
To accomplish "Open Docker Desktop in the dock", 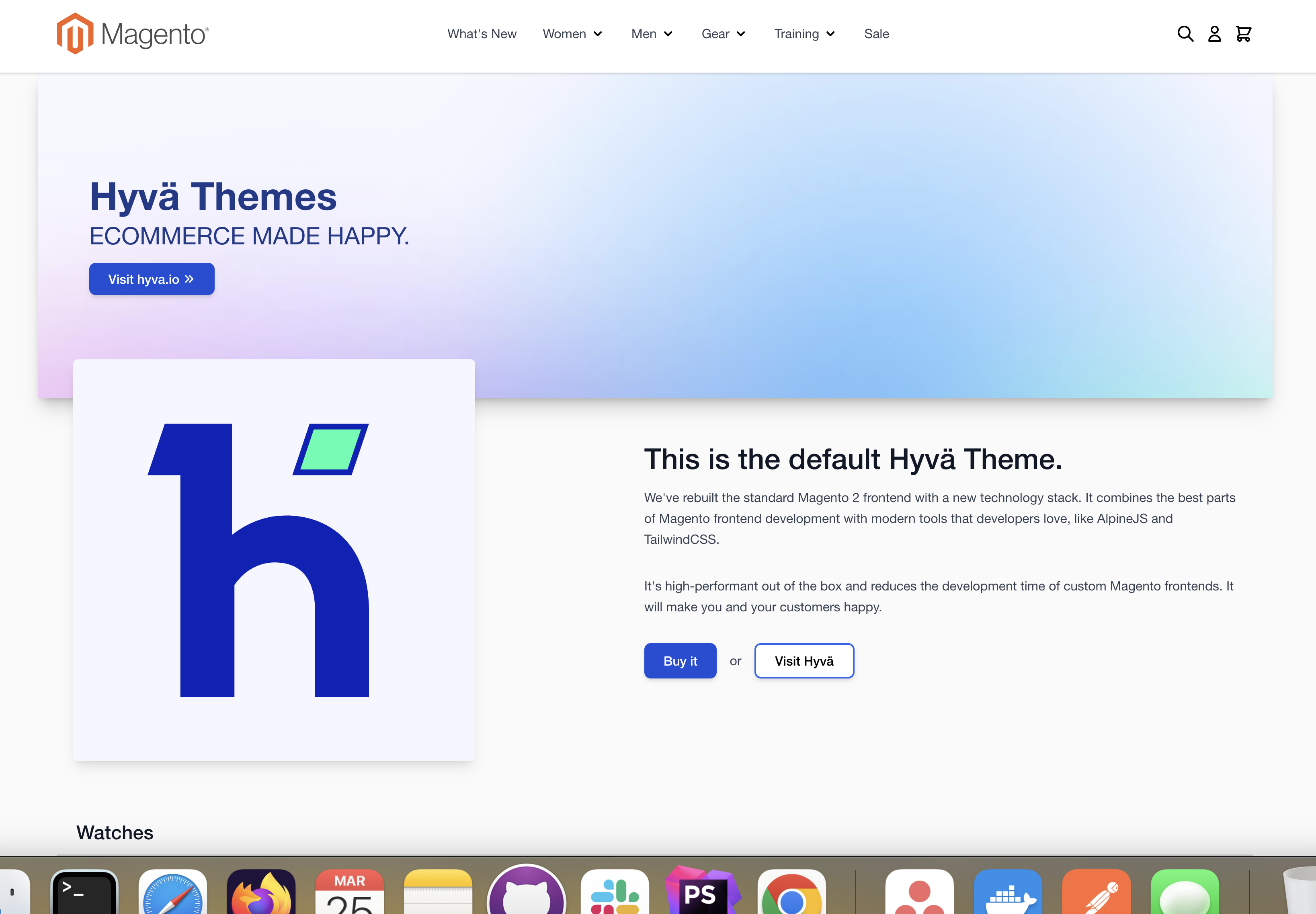I will tap(1008, 891).
